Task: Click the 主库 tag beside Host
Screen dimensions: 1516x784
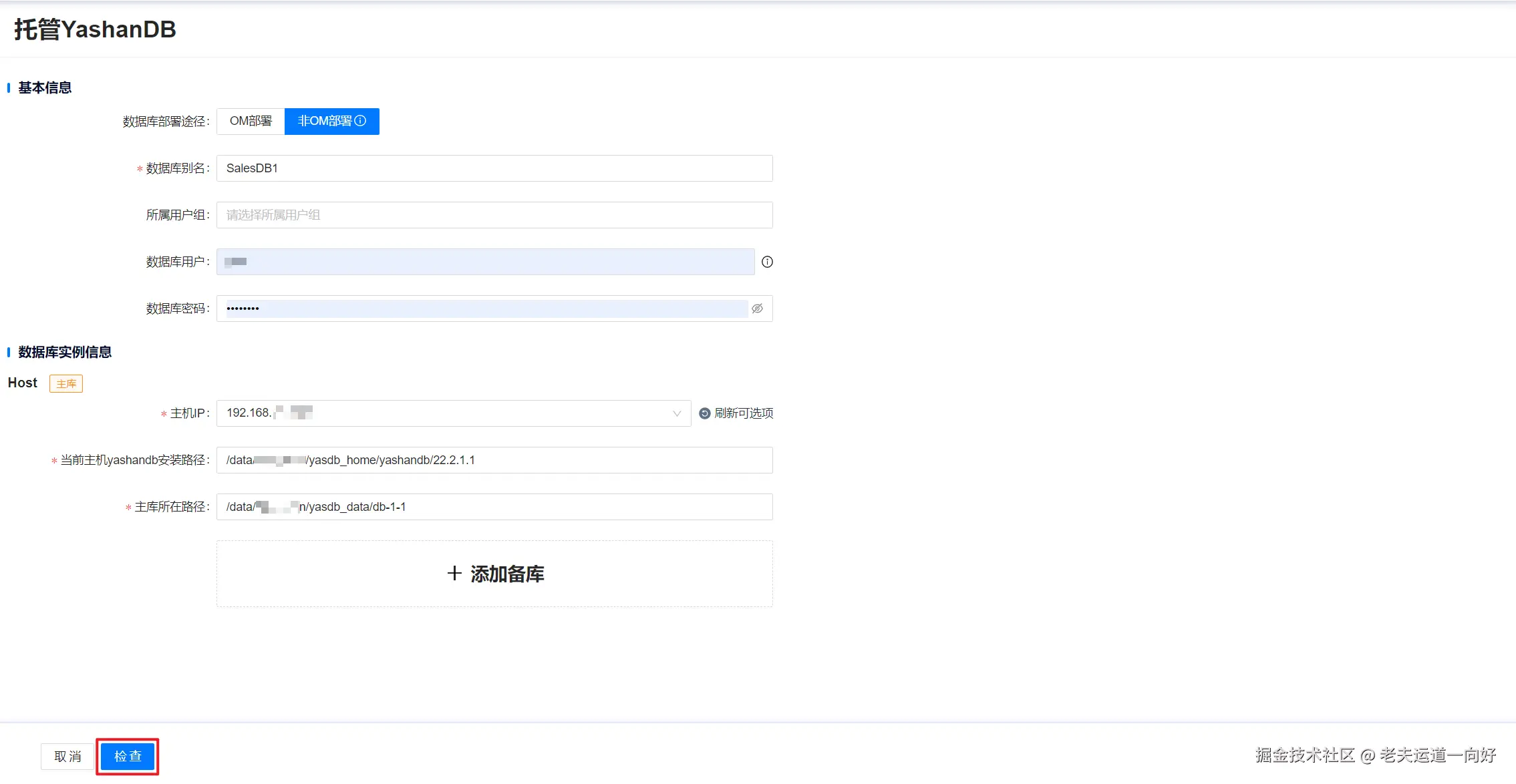Action: pos(65,384)
